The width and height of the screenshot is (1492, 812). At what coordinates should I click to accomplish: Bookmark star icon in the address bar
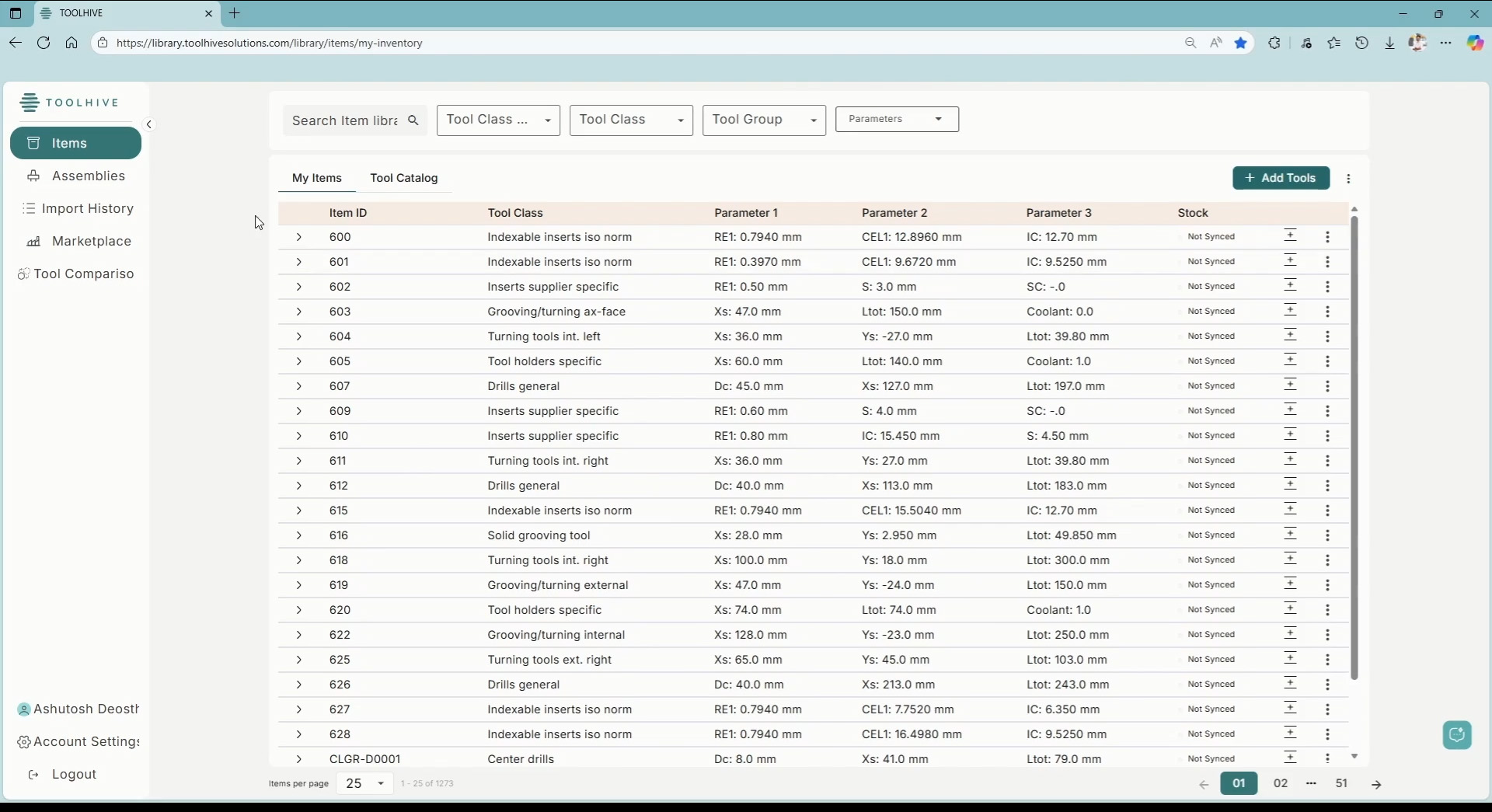(x=1241, y=43)
